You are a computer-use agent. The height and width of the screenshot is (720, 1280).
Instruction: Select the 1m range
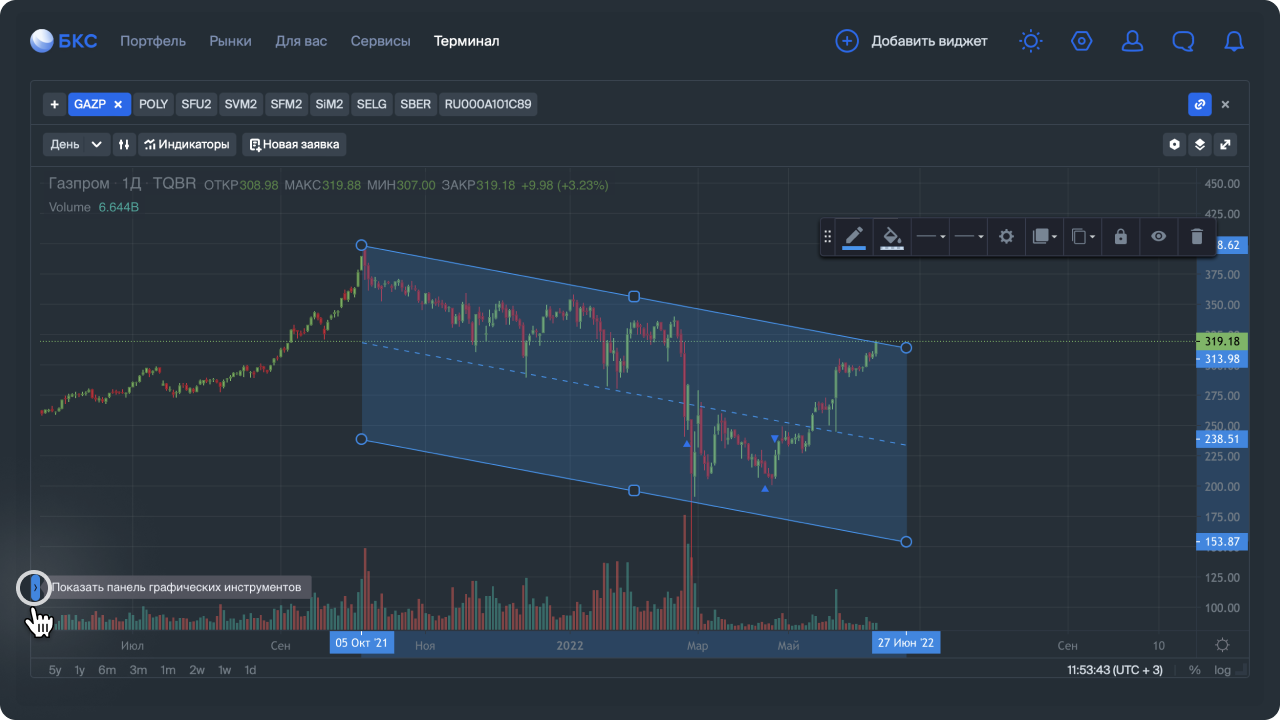[x=168, y=670]
